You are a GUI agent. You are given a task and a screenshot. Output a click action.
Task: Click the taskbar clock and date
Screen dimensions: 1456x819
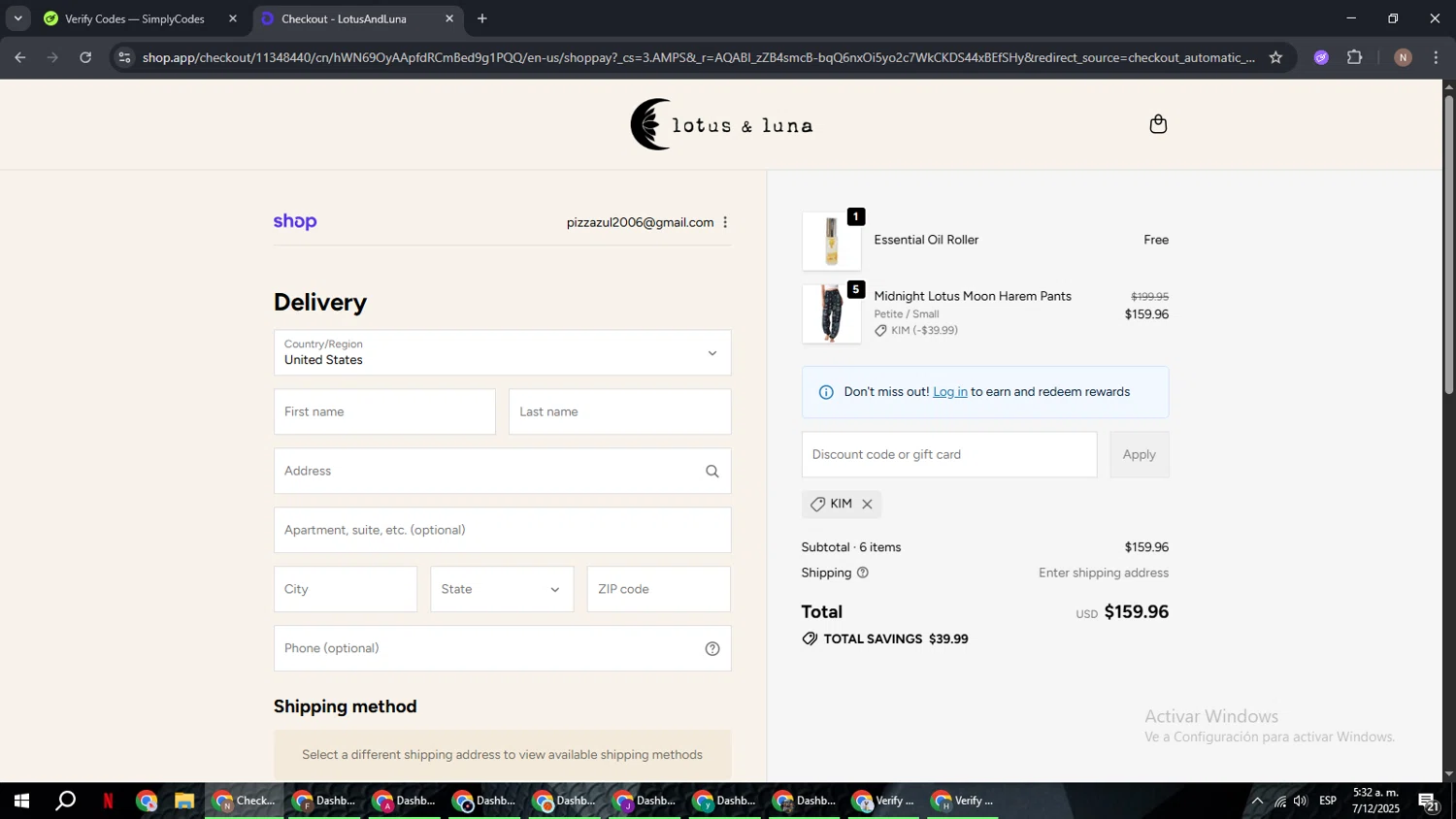point(1375,802)
